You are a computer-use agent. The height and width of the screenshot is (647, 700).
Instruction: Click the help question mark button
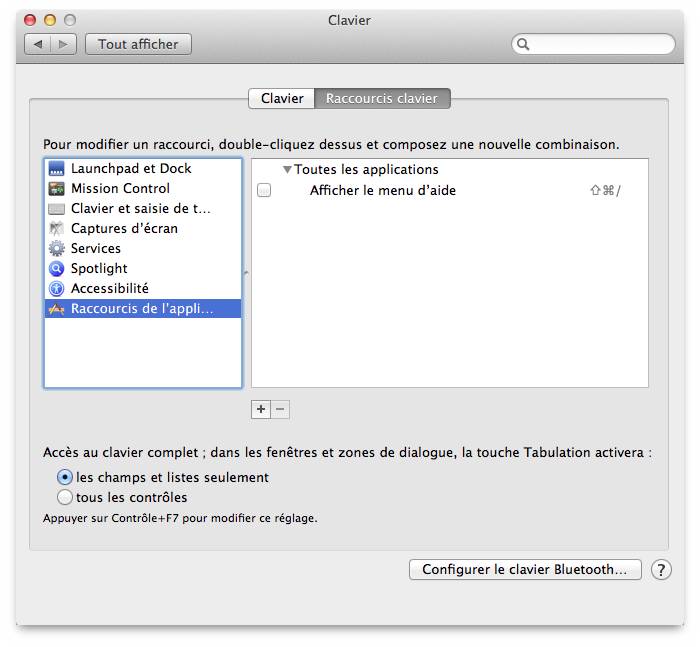click(x=661, y=569)
